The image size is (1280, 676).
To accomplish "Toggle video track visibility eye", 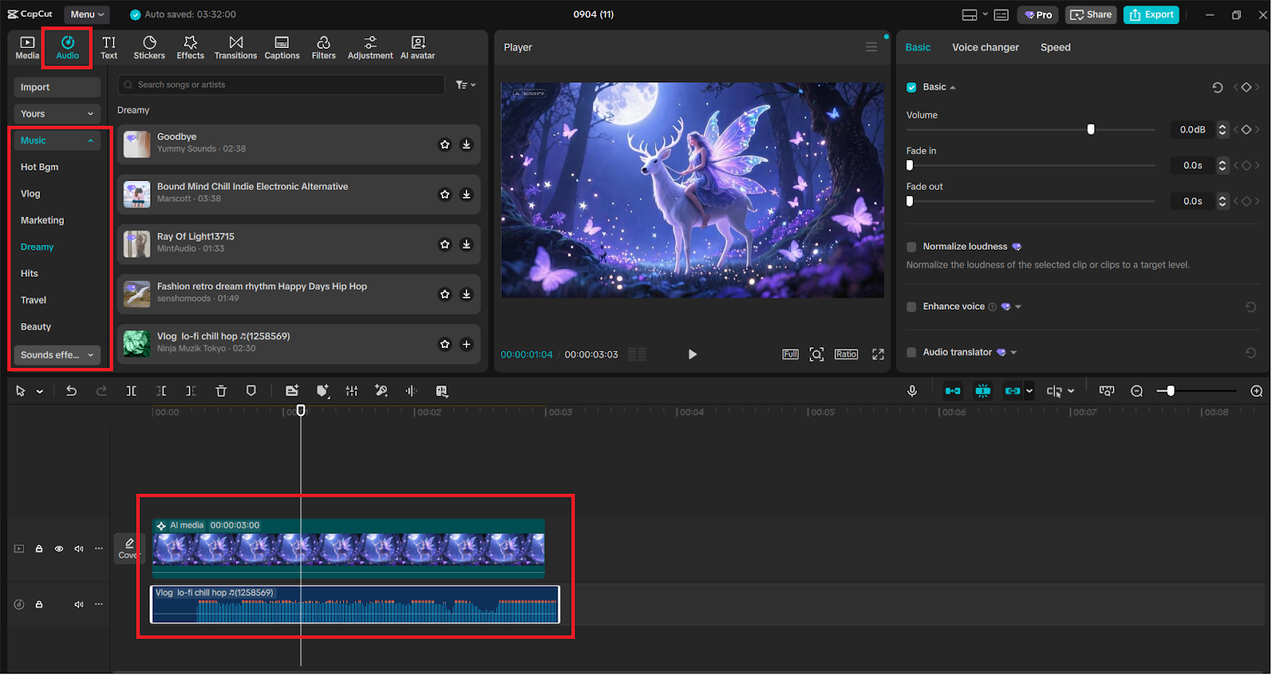I will [59, 549].
